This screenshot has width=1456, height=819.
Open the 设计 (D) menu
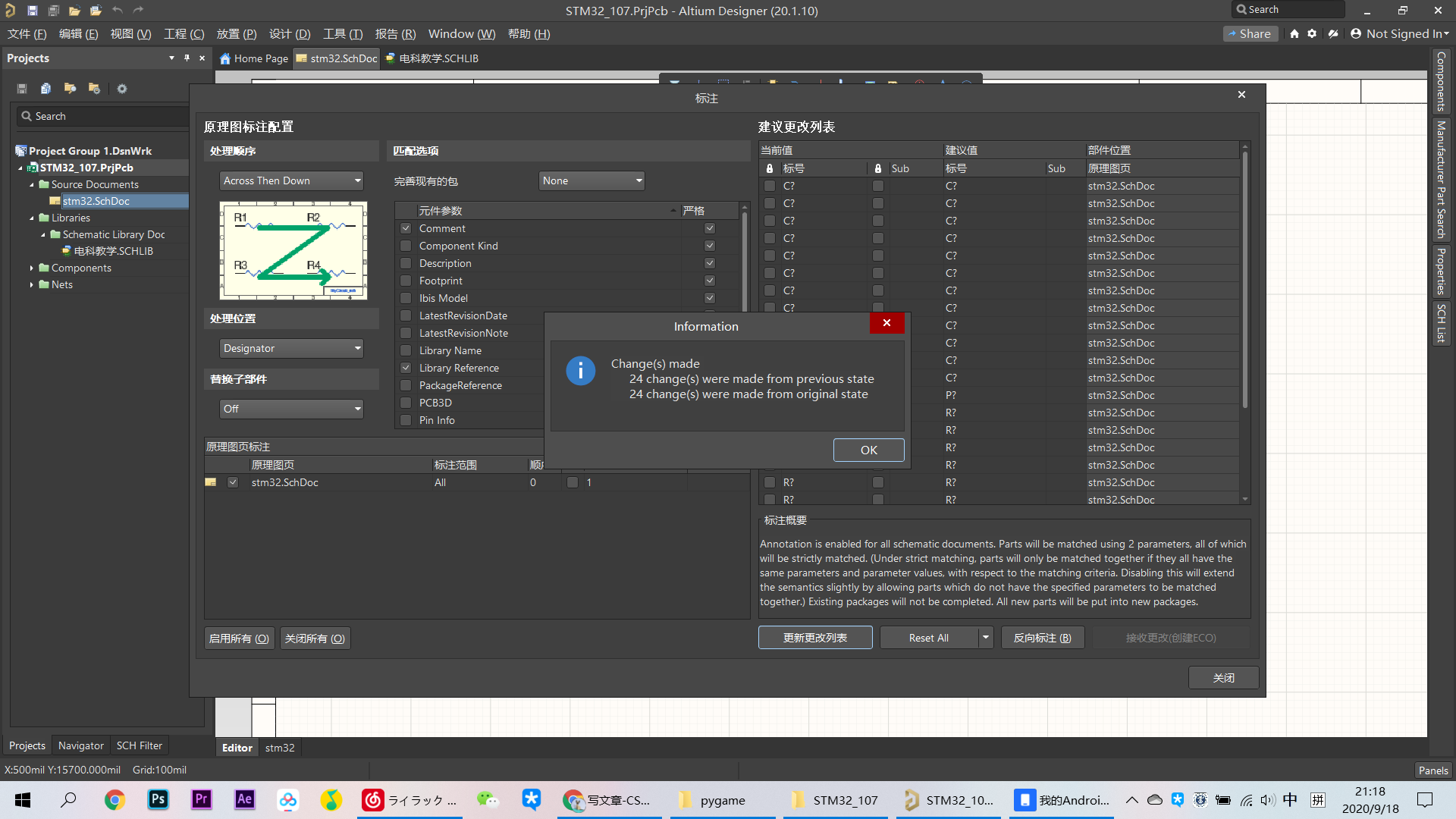pyautogui.click(x=289, y=33)
